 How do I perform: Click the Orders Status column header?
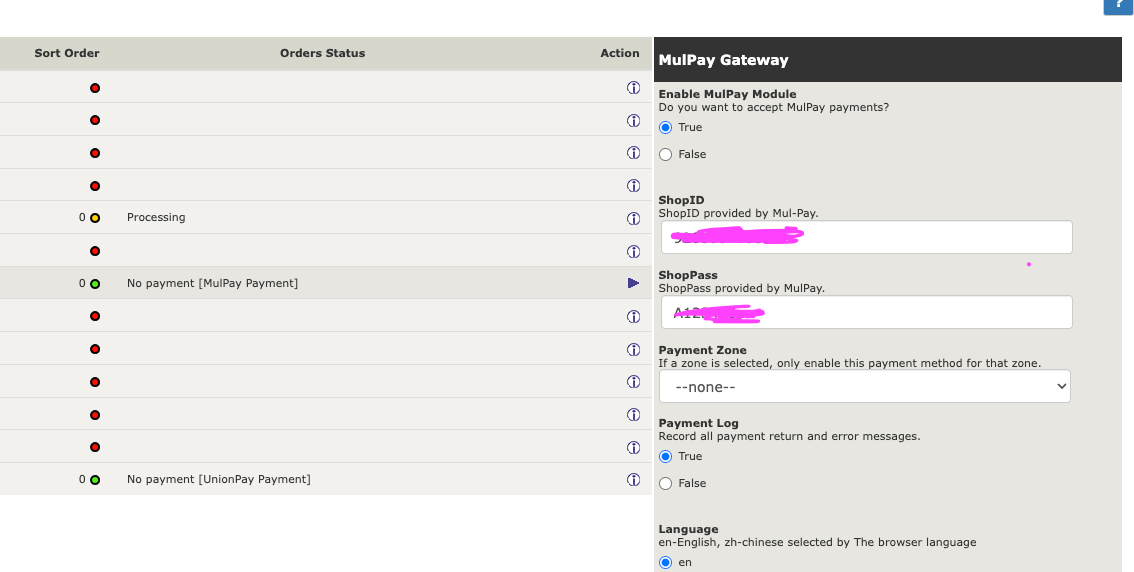323,54
